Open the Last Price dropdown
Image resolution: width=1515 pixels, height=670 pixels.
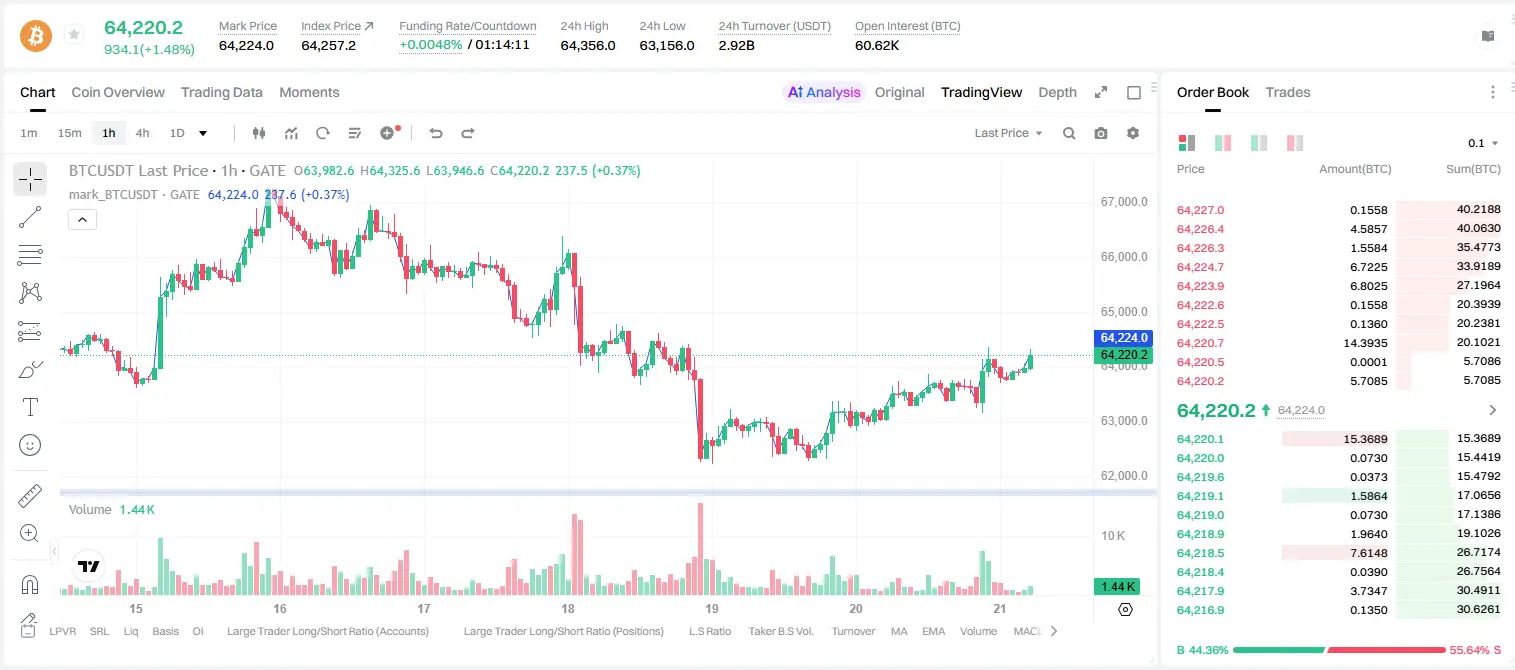[1008, 133]
